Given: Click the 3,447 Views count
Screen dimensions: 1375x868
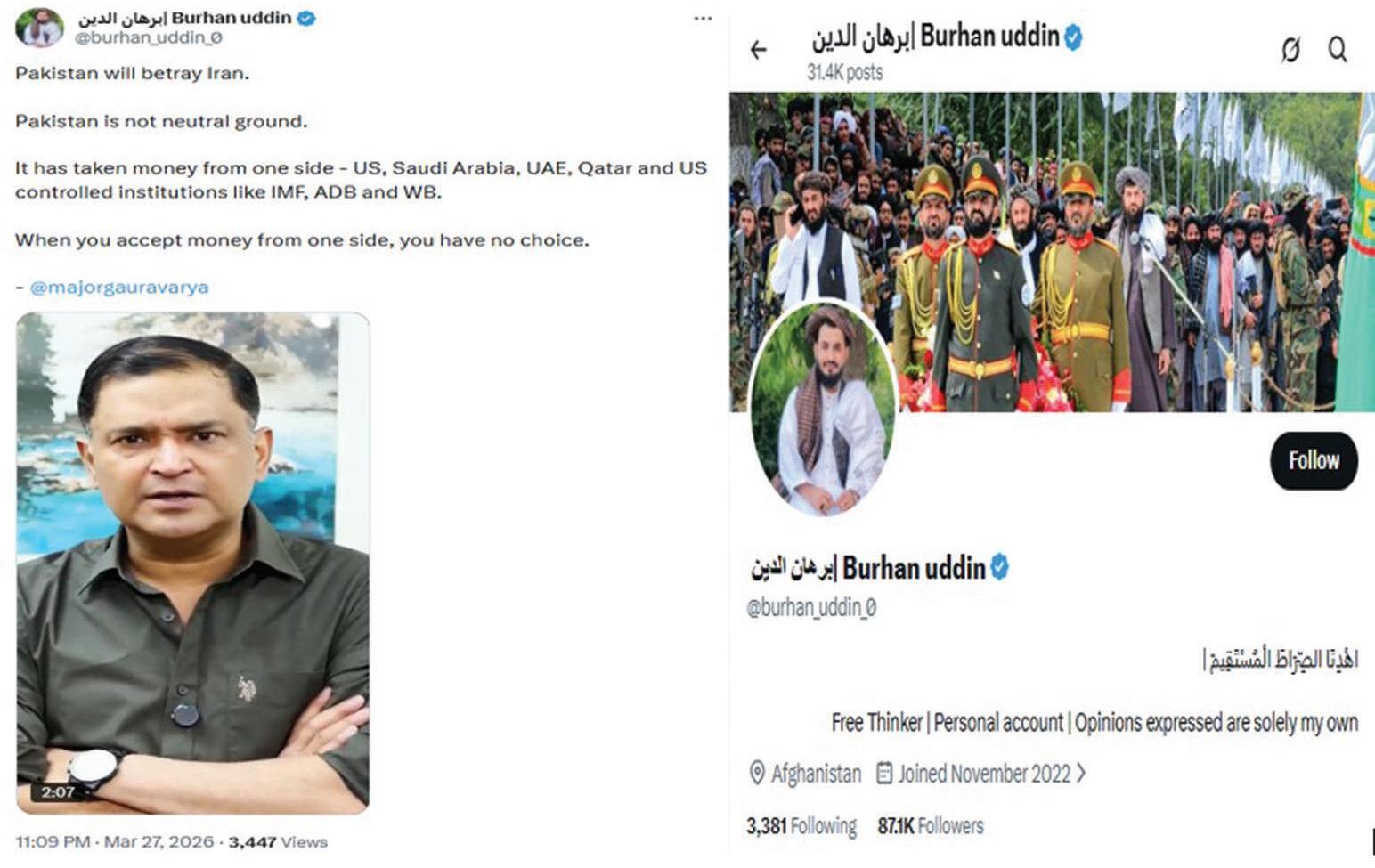Looking at the screenshot, I should click(278, 841).
